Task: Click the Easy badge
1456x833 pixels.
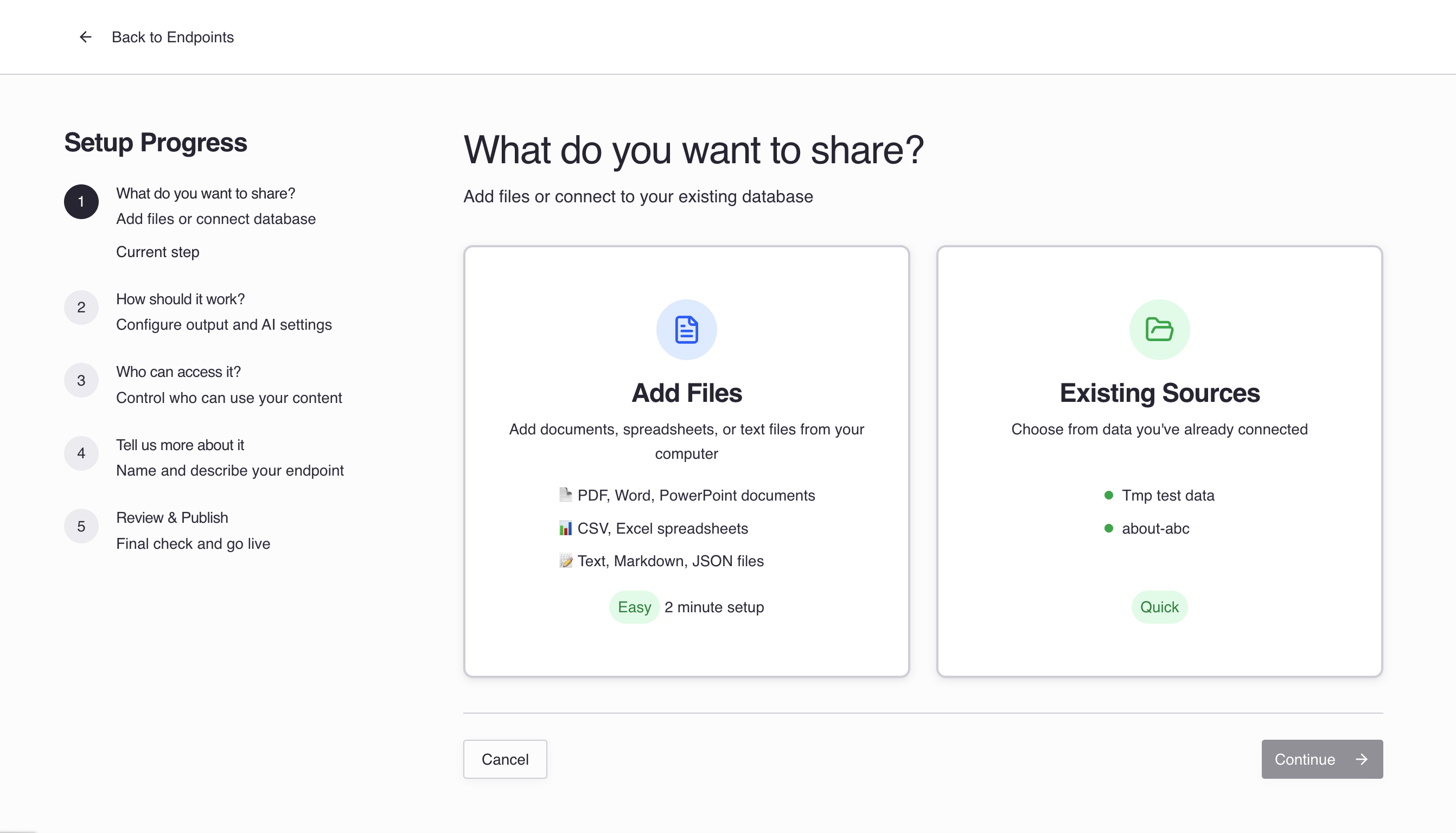Action: click(x=635, y=607)
